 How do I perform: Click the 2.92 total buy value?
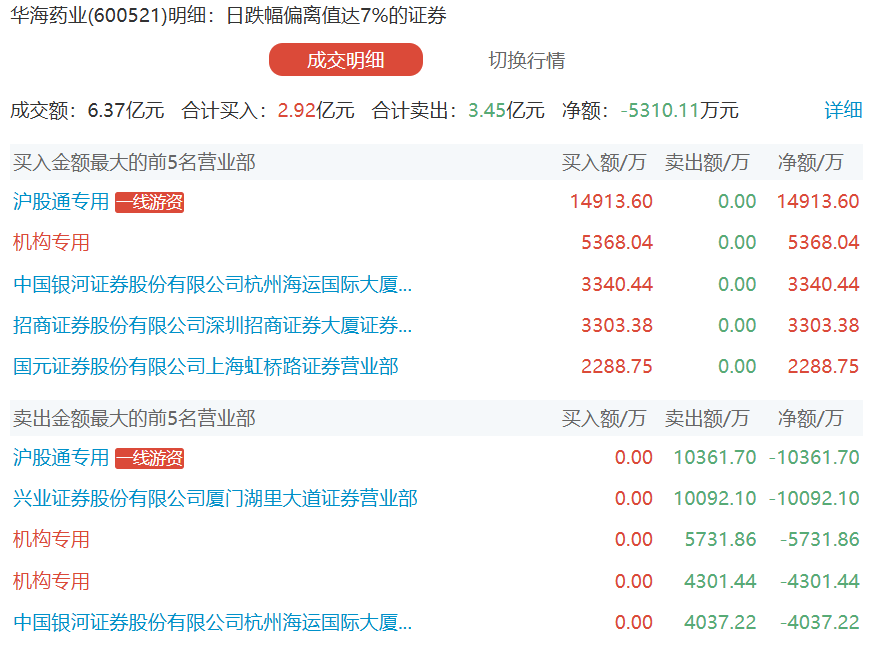(297, 111)
